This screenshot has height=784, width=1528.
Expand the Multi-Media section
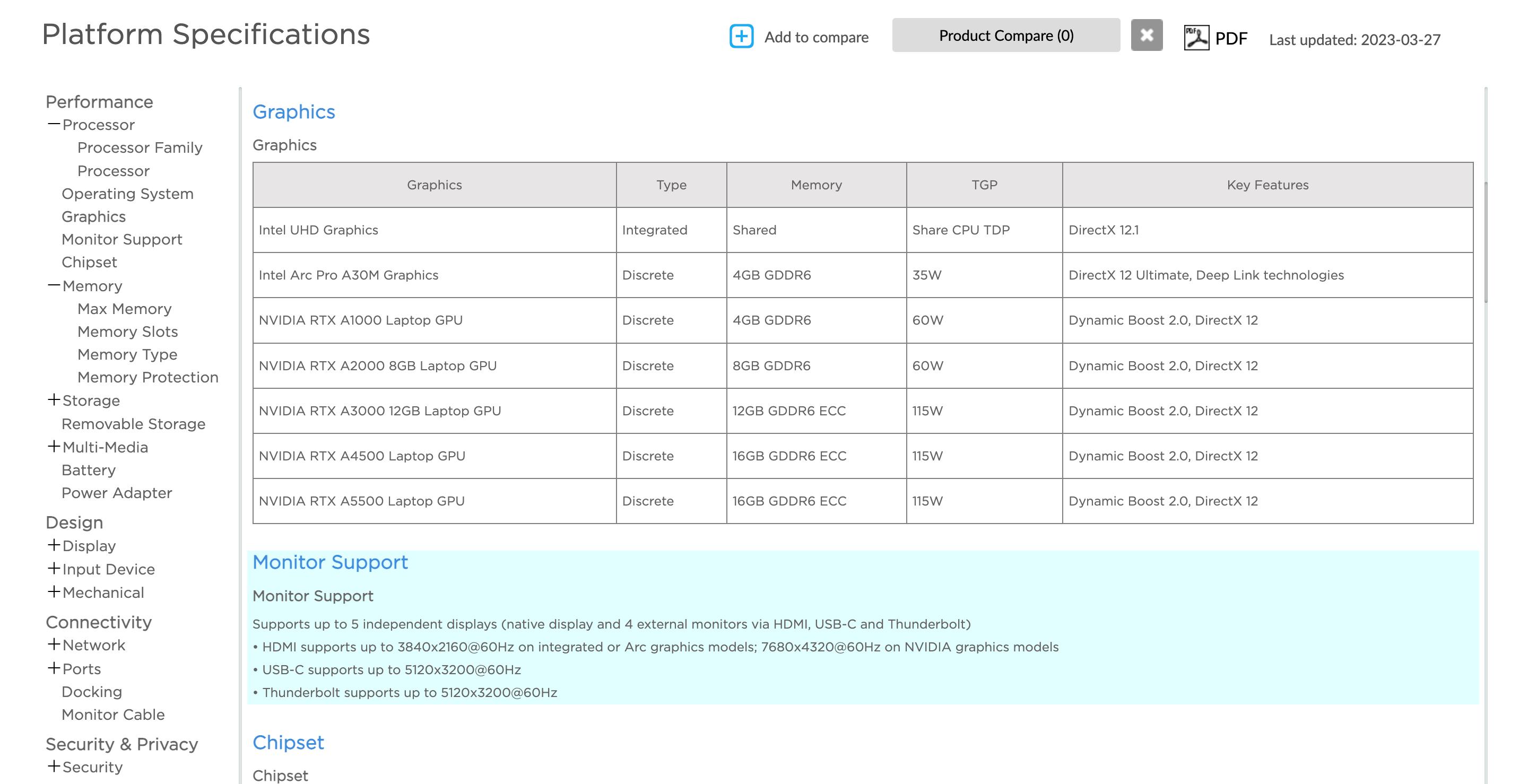point(54,447)
